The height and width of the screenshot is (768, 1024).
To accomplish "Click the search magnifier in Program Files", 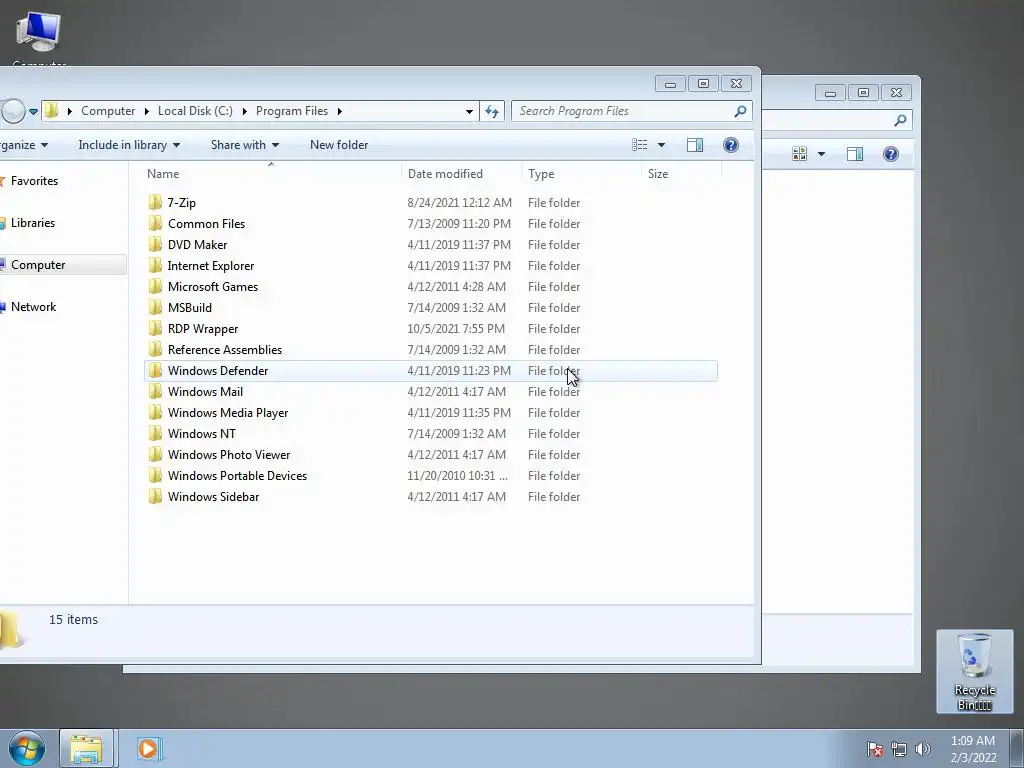I will pyautogui.click(x=740, y=112).
